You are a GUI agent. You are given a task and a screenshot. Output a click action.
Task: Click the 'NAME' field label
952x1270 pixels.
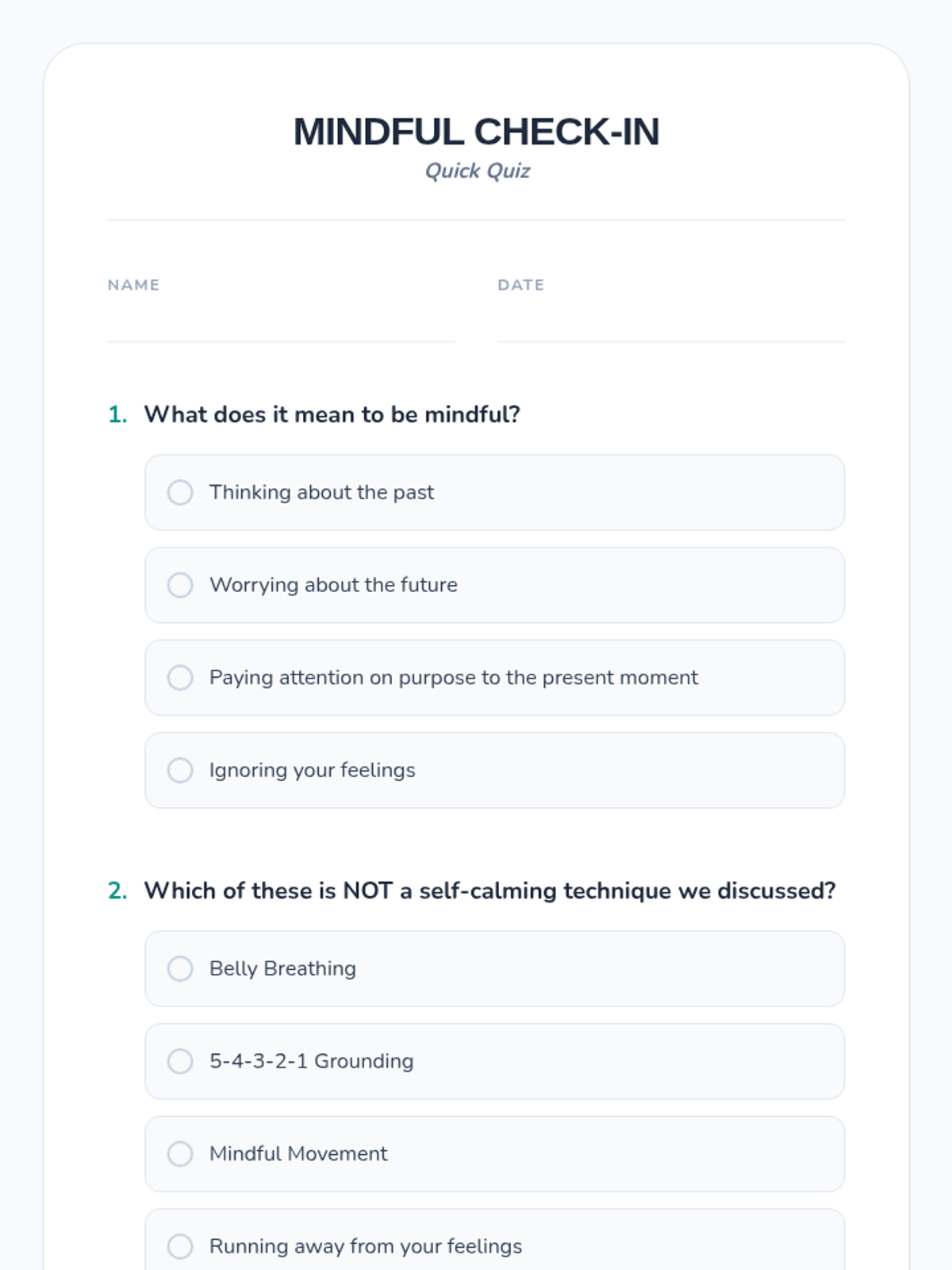(133, 285)
